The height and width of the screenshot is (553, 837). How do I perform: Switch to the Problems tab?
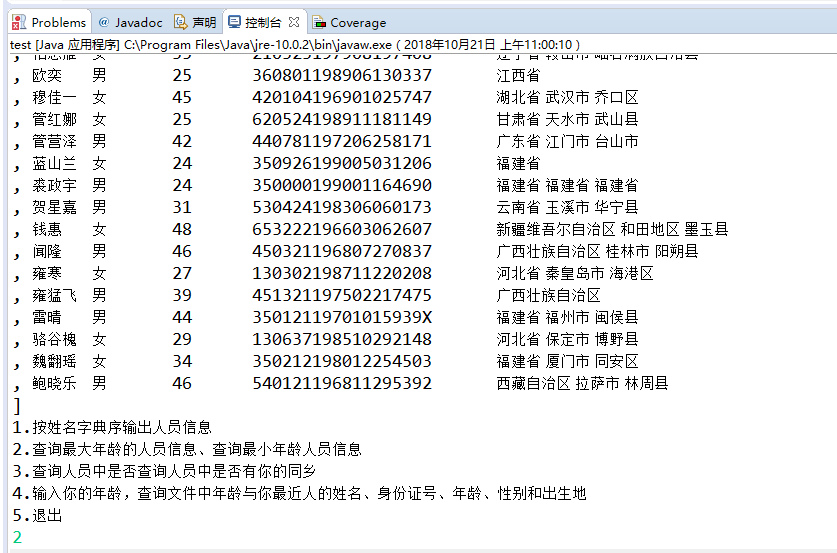(x=49, y=22)
